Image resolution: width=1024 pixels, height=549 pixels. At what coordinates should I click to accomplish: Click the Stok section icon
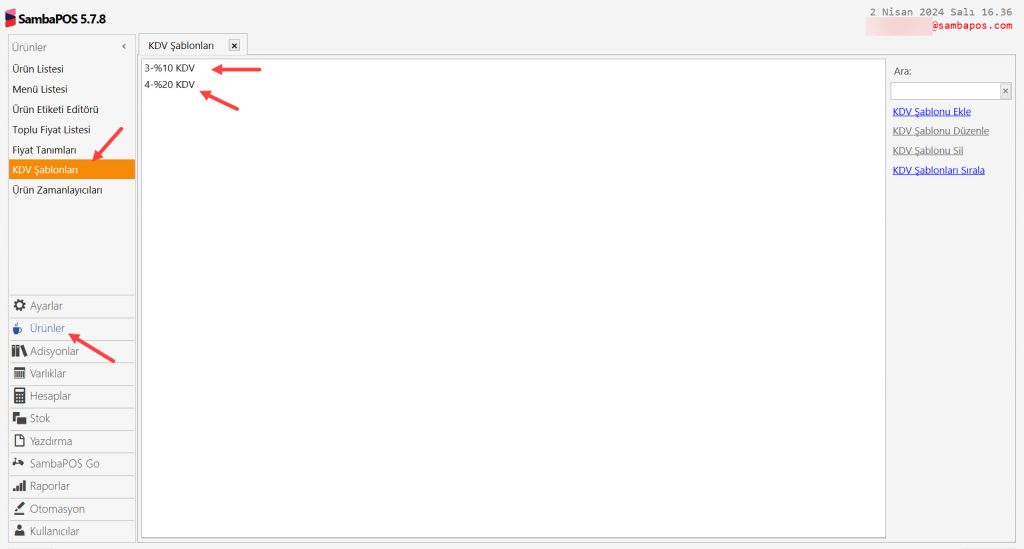point(20,419)
